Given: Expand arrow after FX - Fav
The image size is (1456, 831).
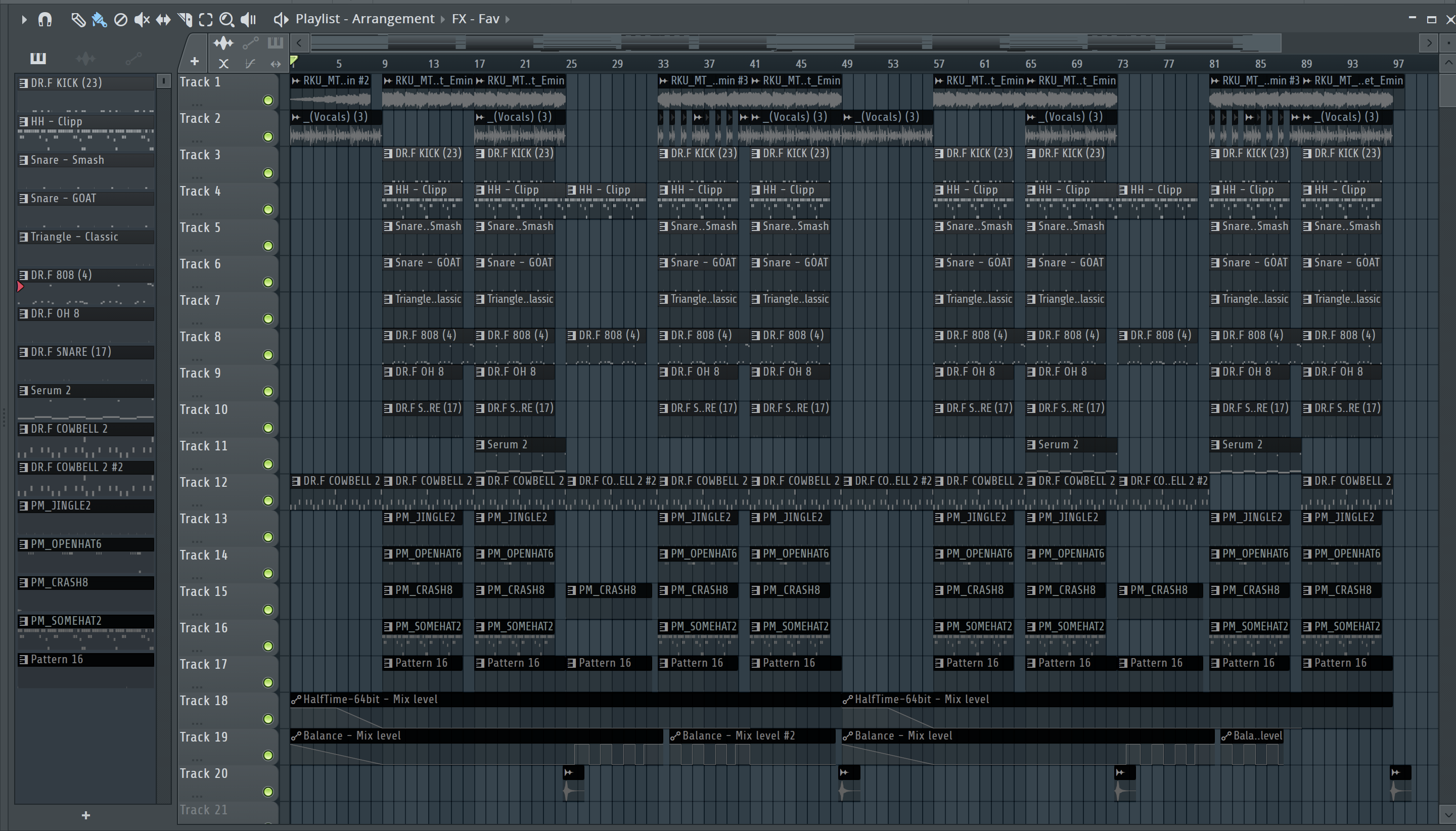Looking at the screenshot, I should click(508, 19).
